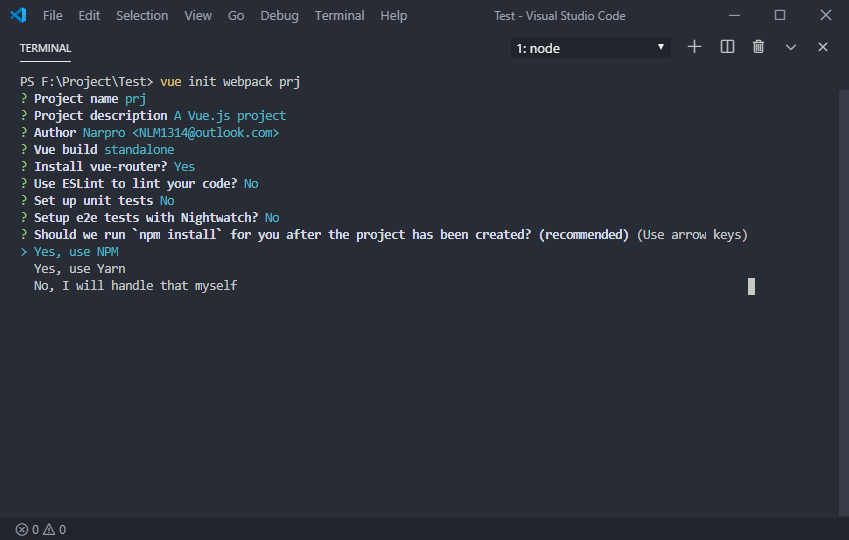Open the Terminal menu
Viewport: 849px width, 540px height.
pyautogui.click(x=339, y=16)
